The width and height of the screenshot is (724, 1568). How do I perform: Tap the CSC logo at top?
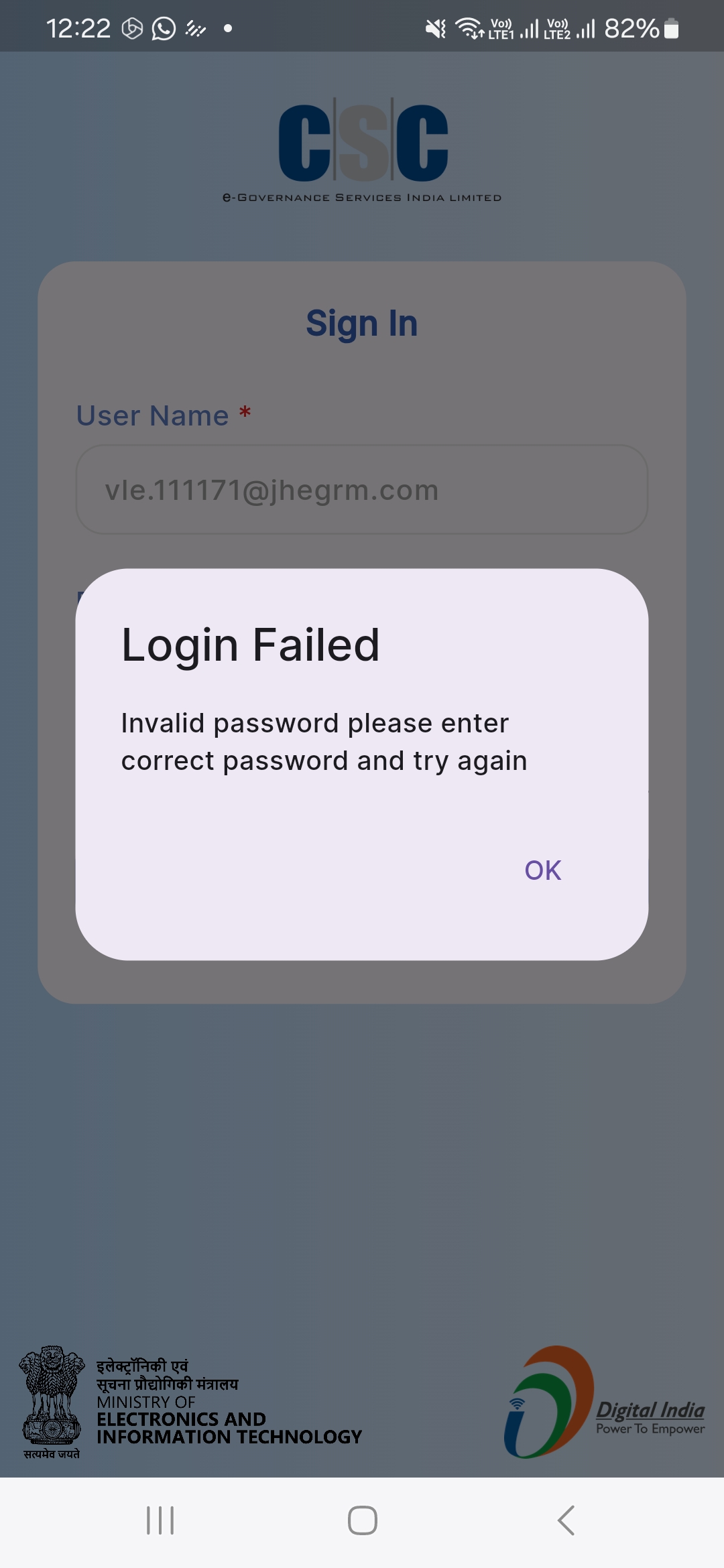tap(363, 143)
